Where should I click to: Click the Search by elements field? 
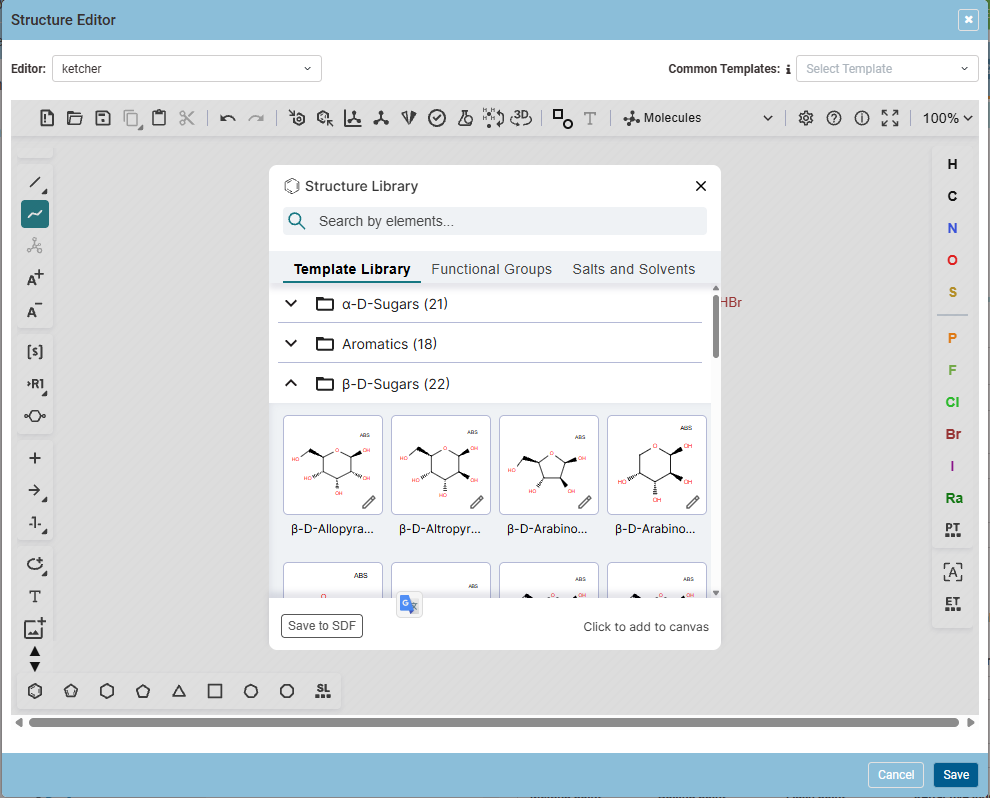tap(494, 221)
